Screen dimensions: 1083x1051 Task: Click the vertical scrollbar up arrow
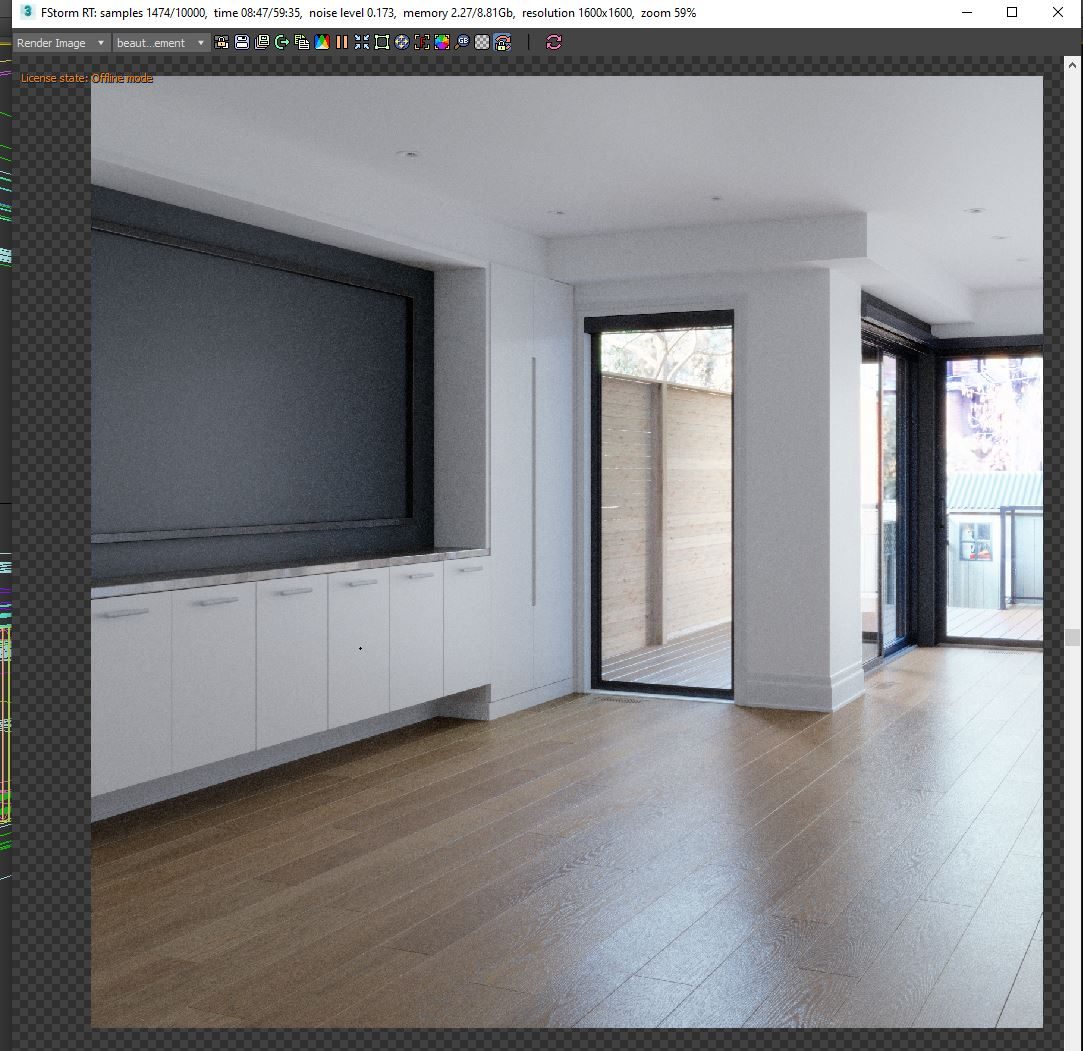[x=1072, y=65]
